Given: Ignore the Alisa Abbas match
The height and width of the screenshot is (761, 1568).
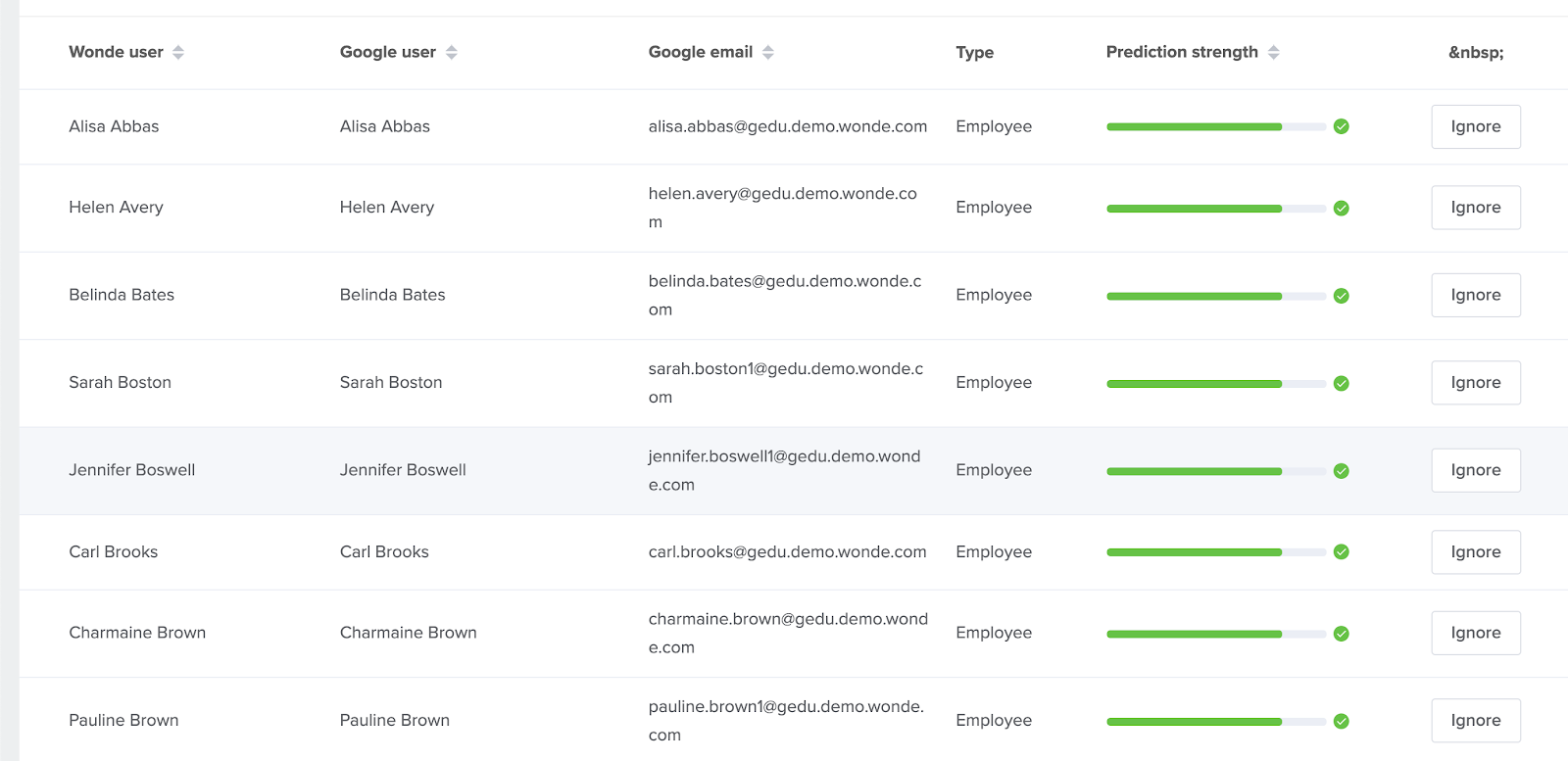Looking at the screenshot, I should coord(1476,126).
